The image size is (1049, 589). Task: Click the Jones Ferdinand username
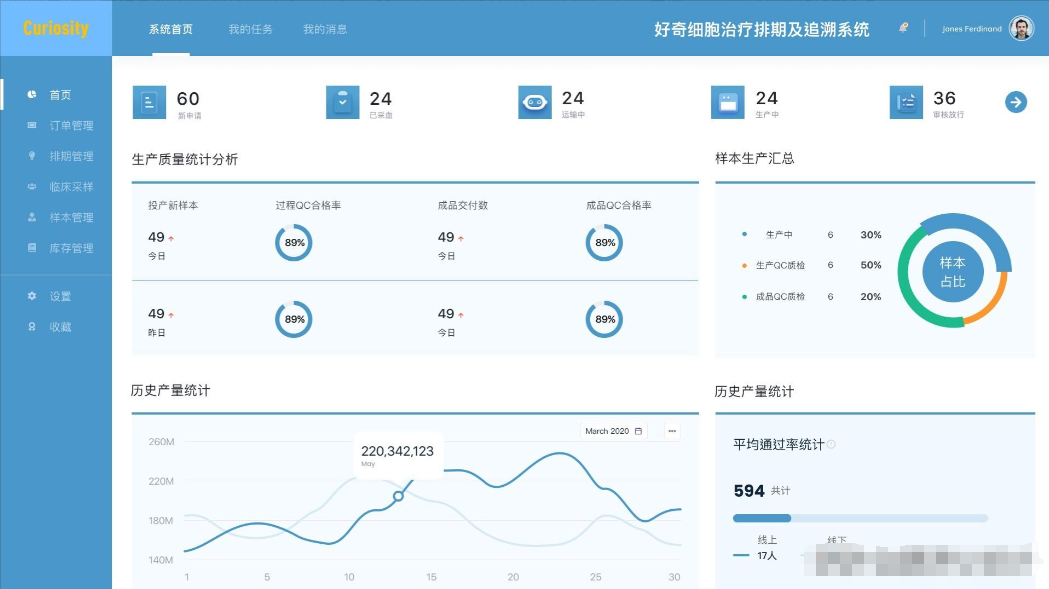coord(971,29)
